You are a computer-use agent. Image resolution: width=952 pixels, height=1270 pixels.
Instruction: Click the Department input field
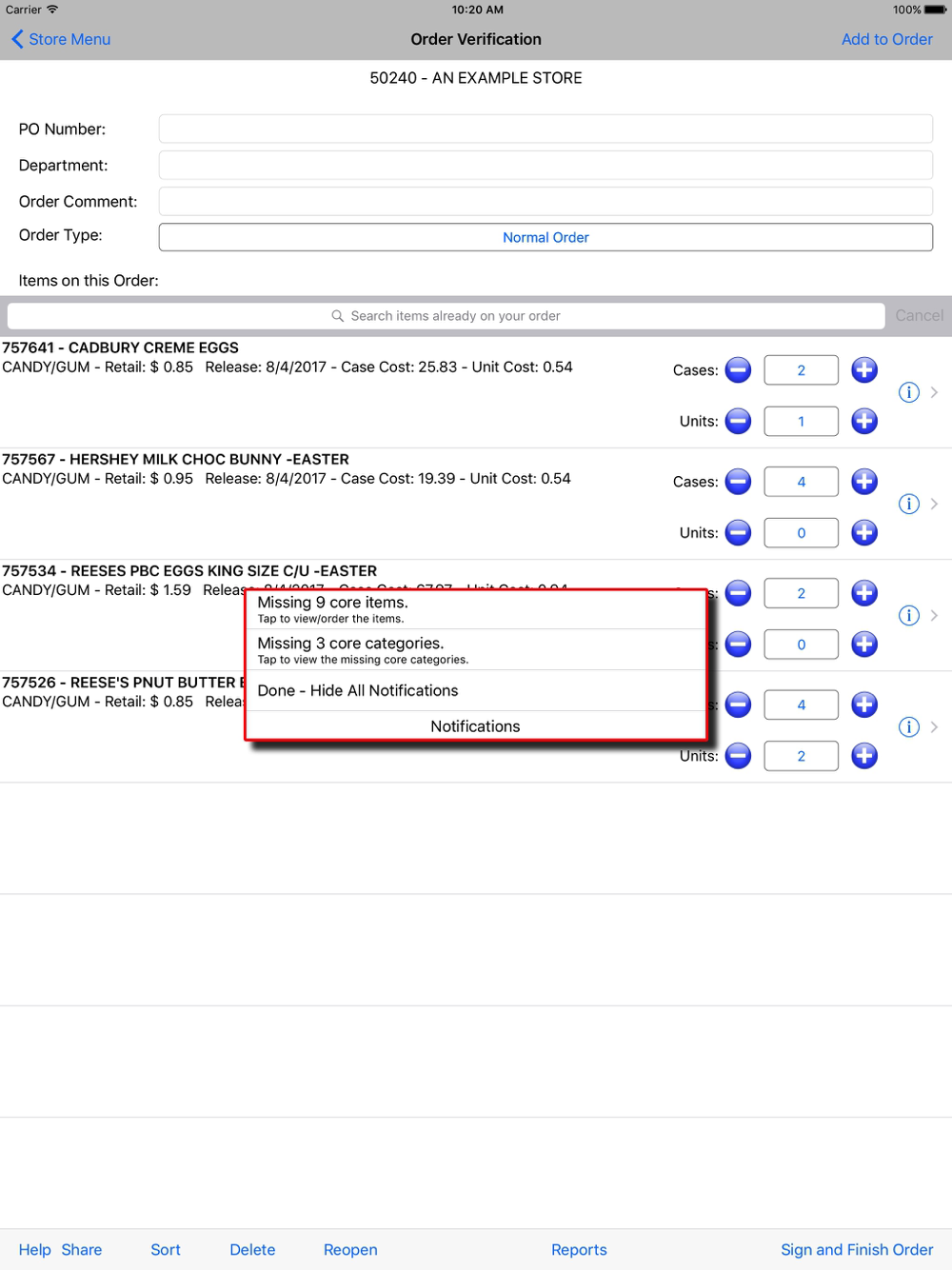click(x=545, y=165)
